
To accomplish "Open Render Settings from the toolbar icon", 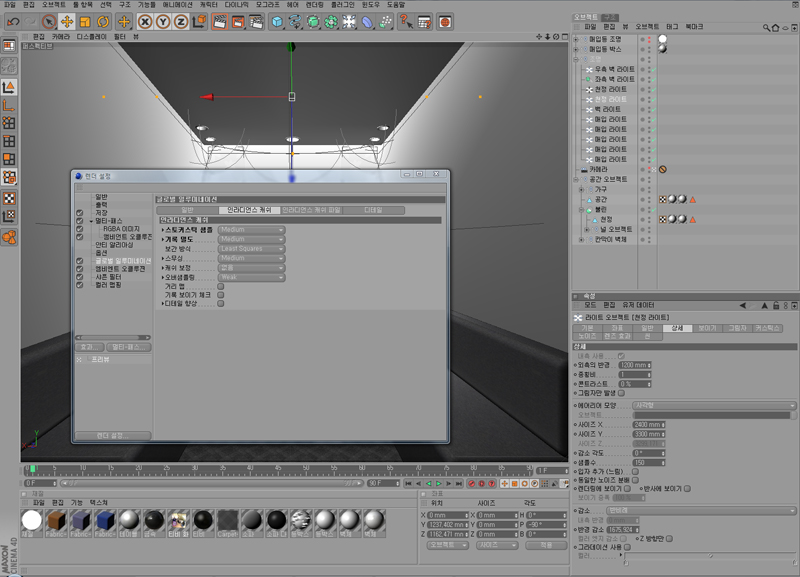I will (x=256, y=21).
